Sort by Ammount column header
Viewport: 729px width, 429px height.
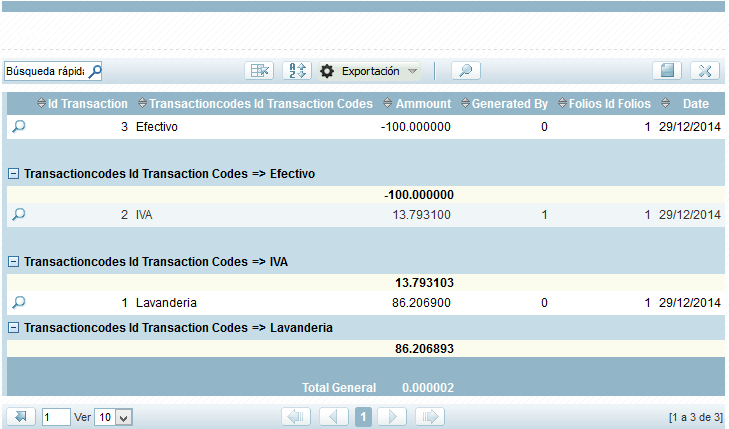[423, 104]
